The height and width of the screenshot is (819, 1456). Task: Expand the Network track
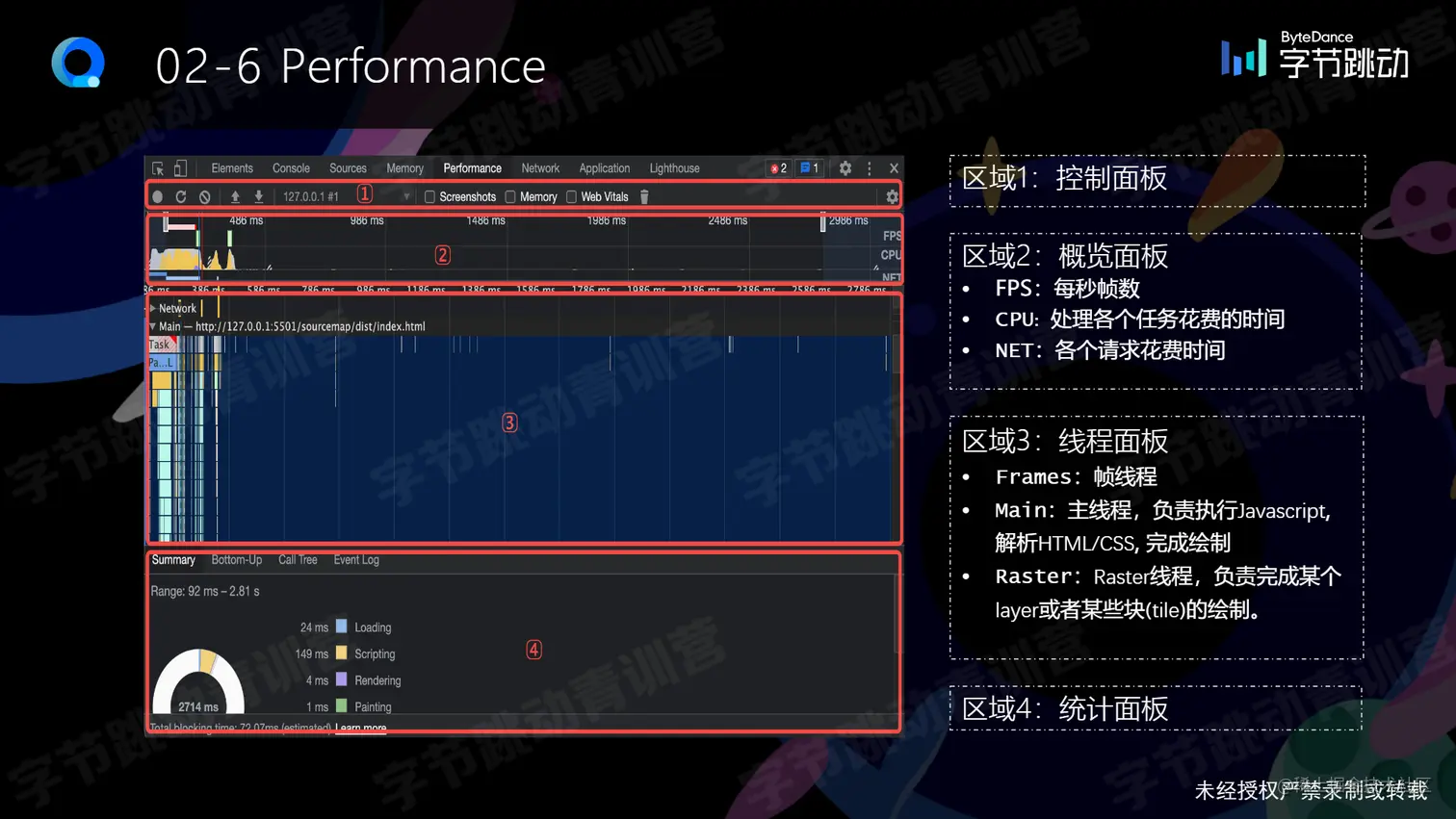pos(152,308)
